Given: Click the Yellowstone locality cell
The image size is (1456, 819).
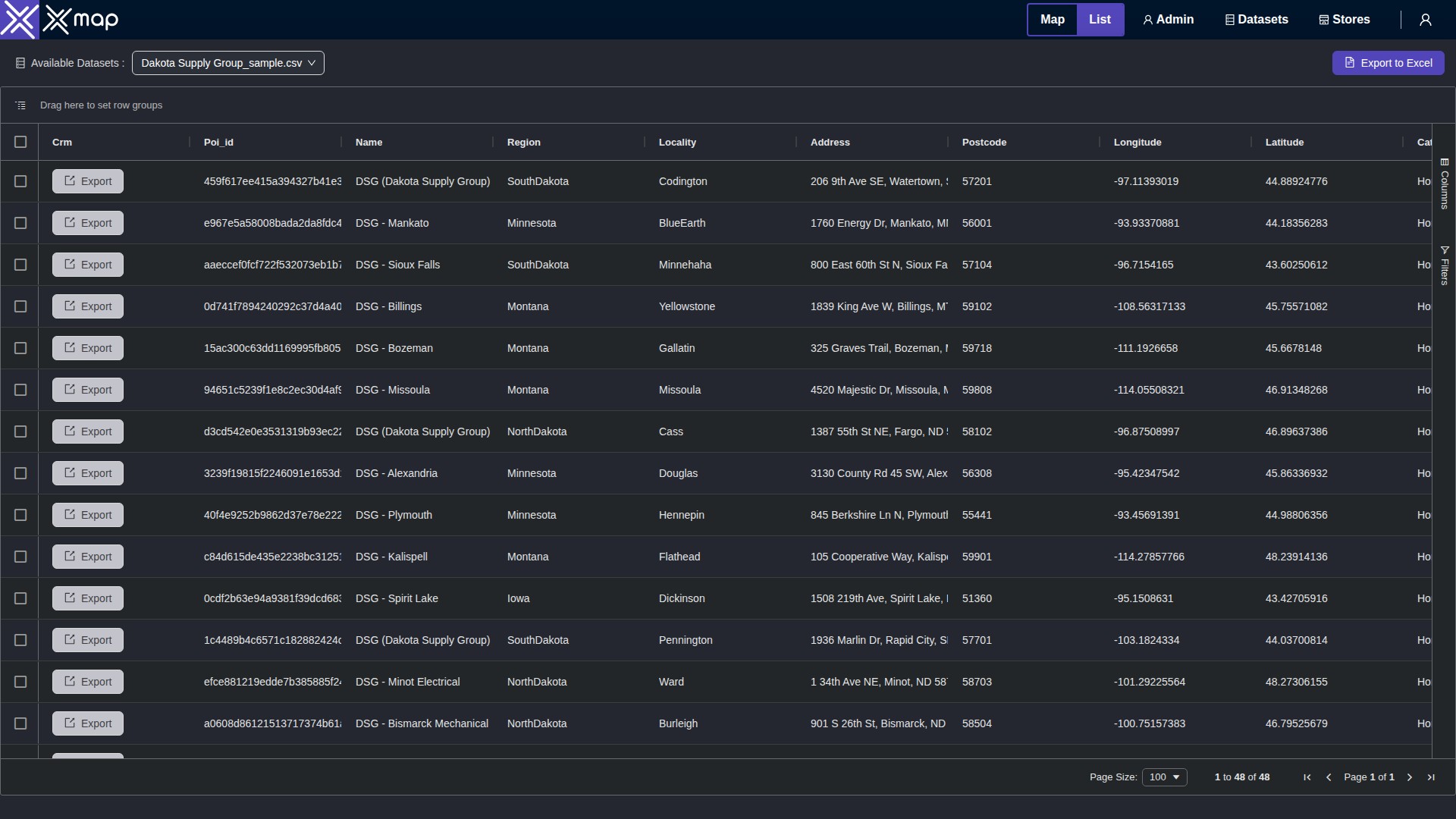Looking at the screenshot, I should pos(720,306).
